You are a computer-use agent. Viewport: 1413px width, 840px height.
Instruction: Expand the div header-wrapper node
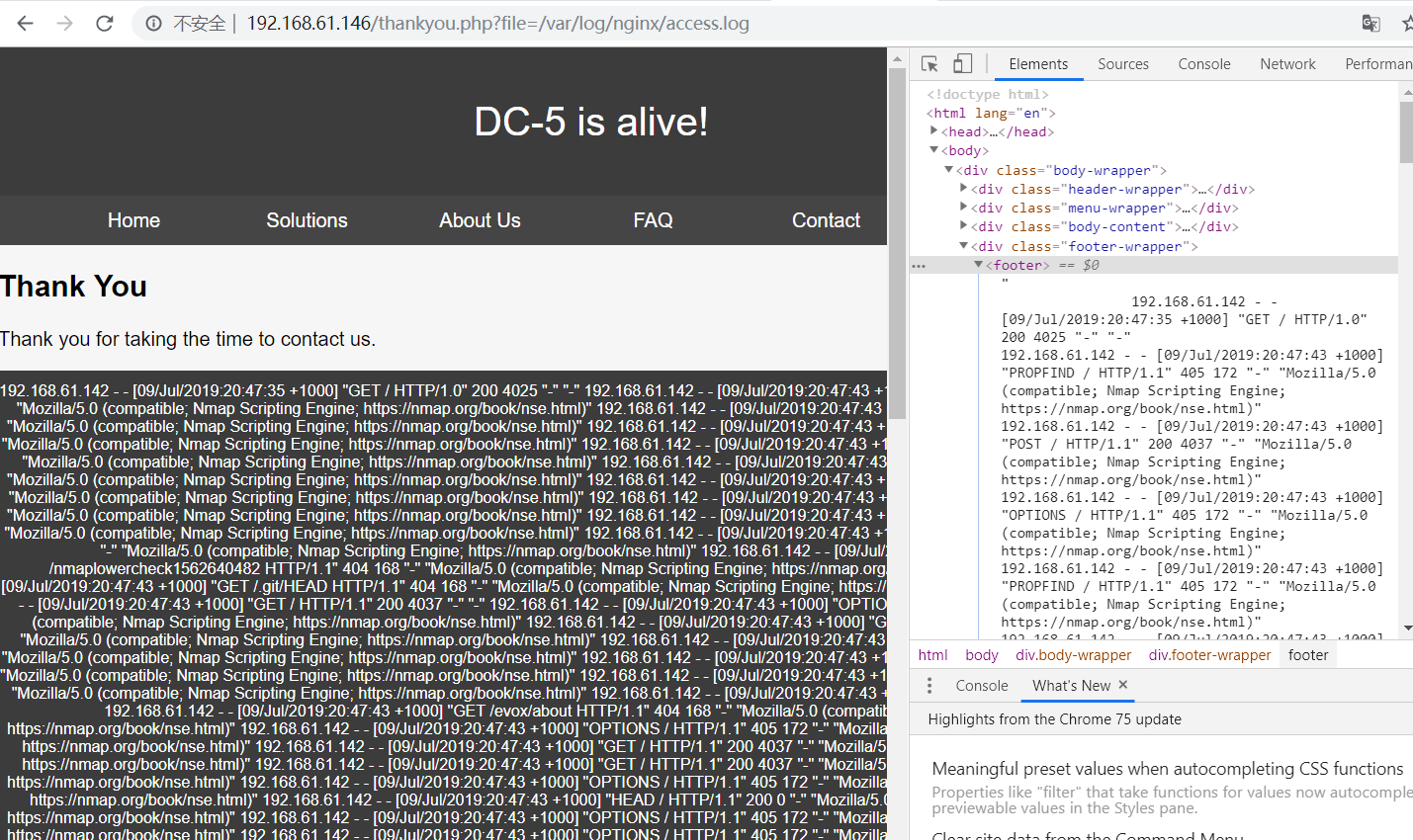click(963, 188)
